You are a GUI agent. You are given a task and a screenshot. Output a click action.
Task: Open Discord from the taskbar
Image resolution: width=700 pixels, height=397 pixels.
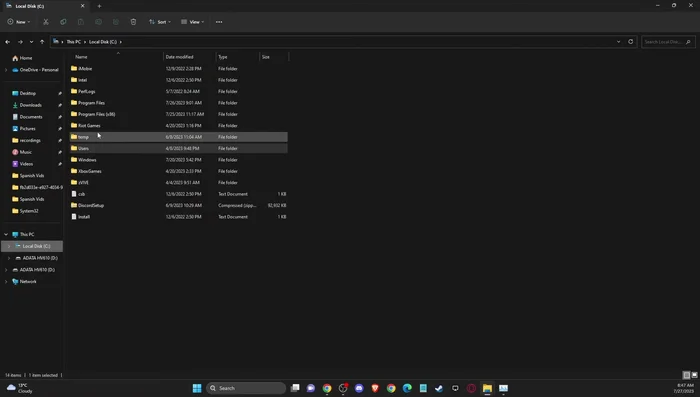coord(359,388)
